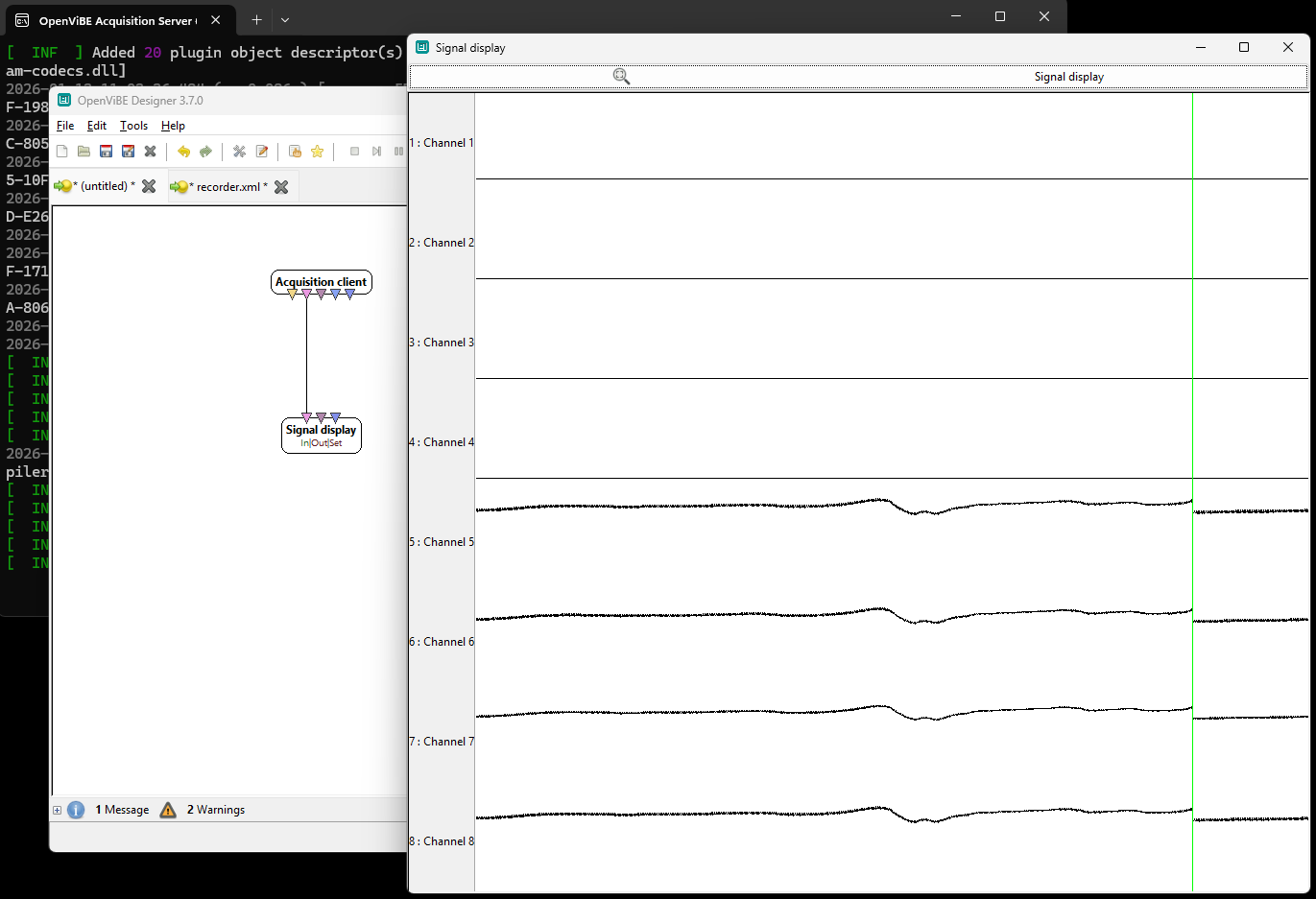Save the current scenario with the floppy icon
Image resolution: width=1316 pixels, height=899 pixels.
tap(106, 151)
